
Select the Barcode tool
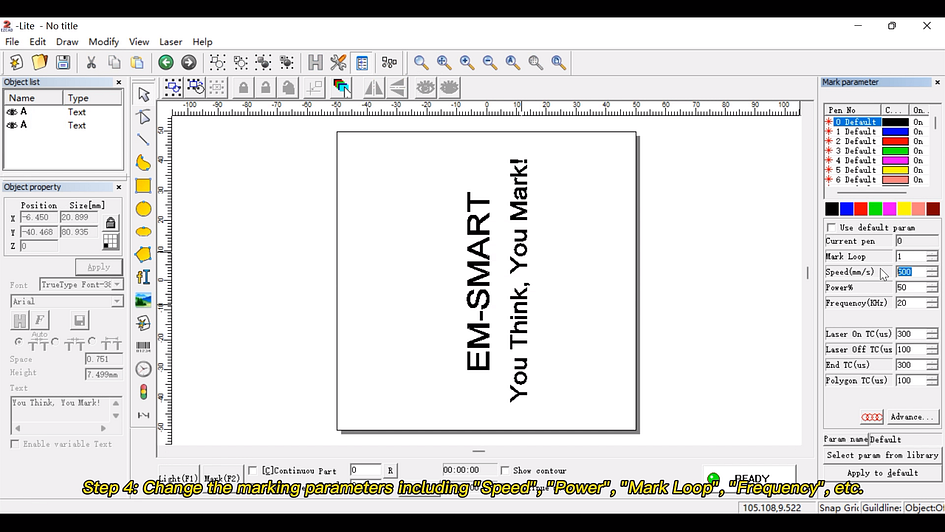pos(143,346)
